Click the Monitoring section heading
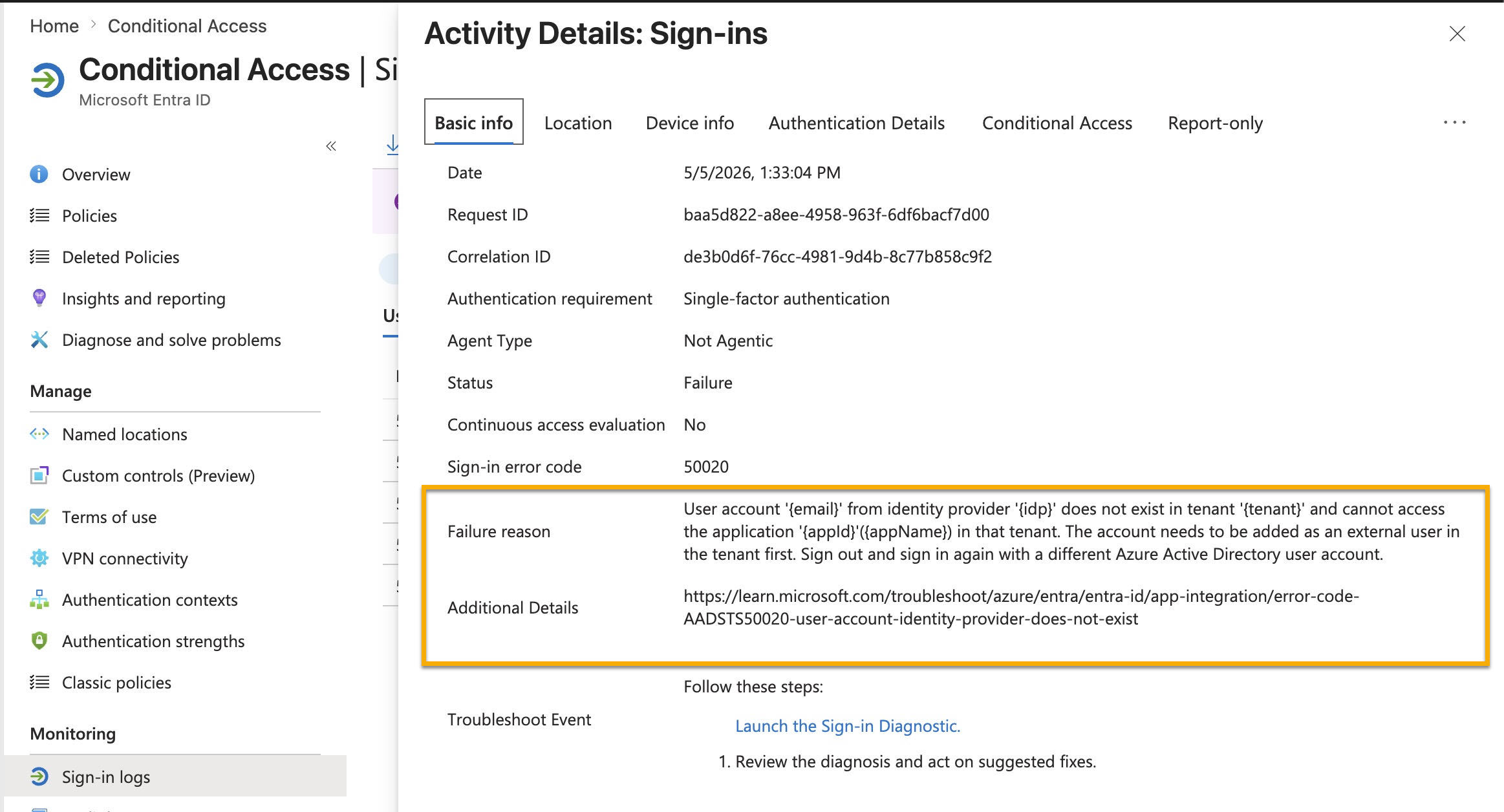1504x812 pixels. click(x=73, y=734)
